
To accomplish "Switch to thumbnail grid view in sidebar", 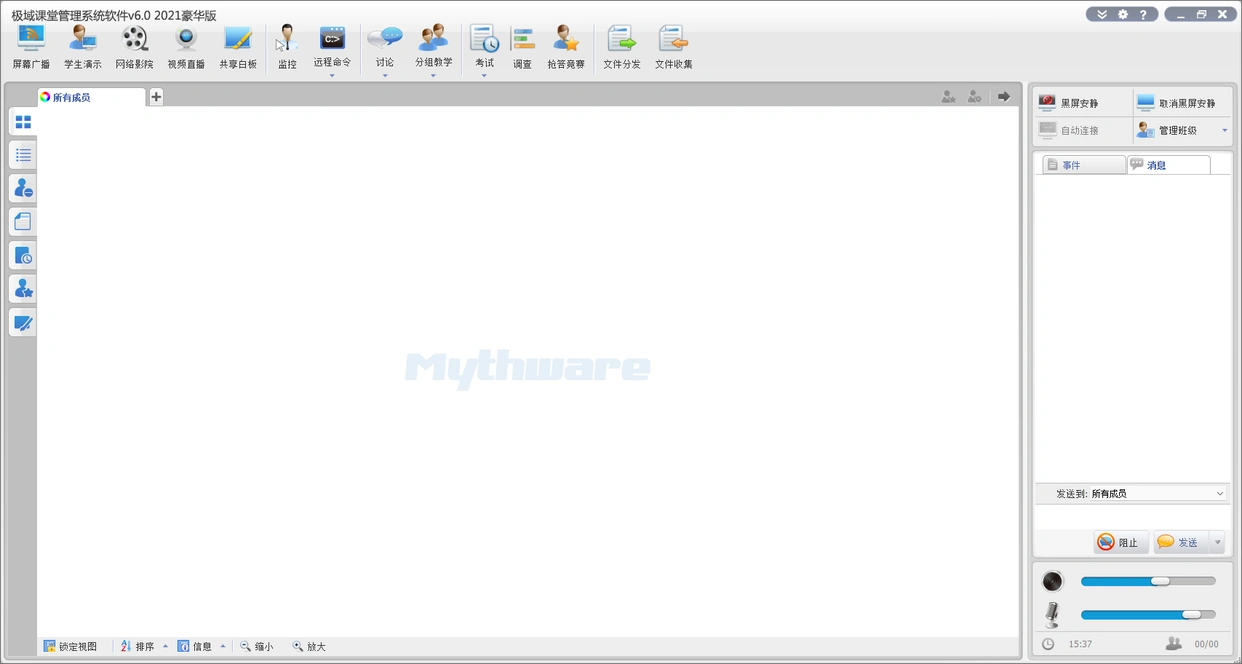I will [23, 122].
